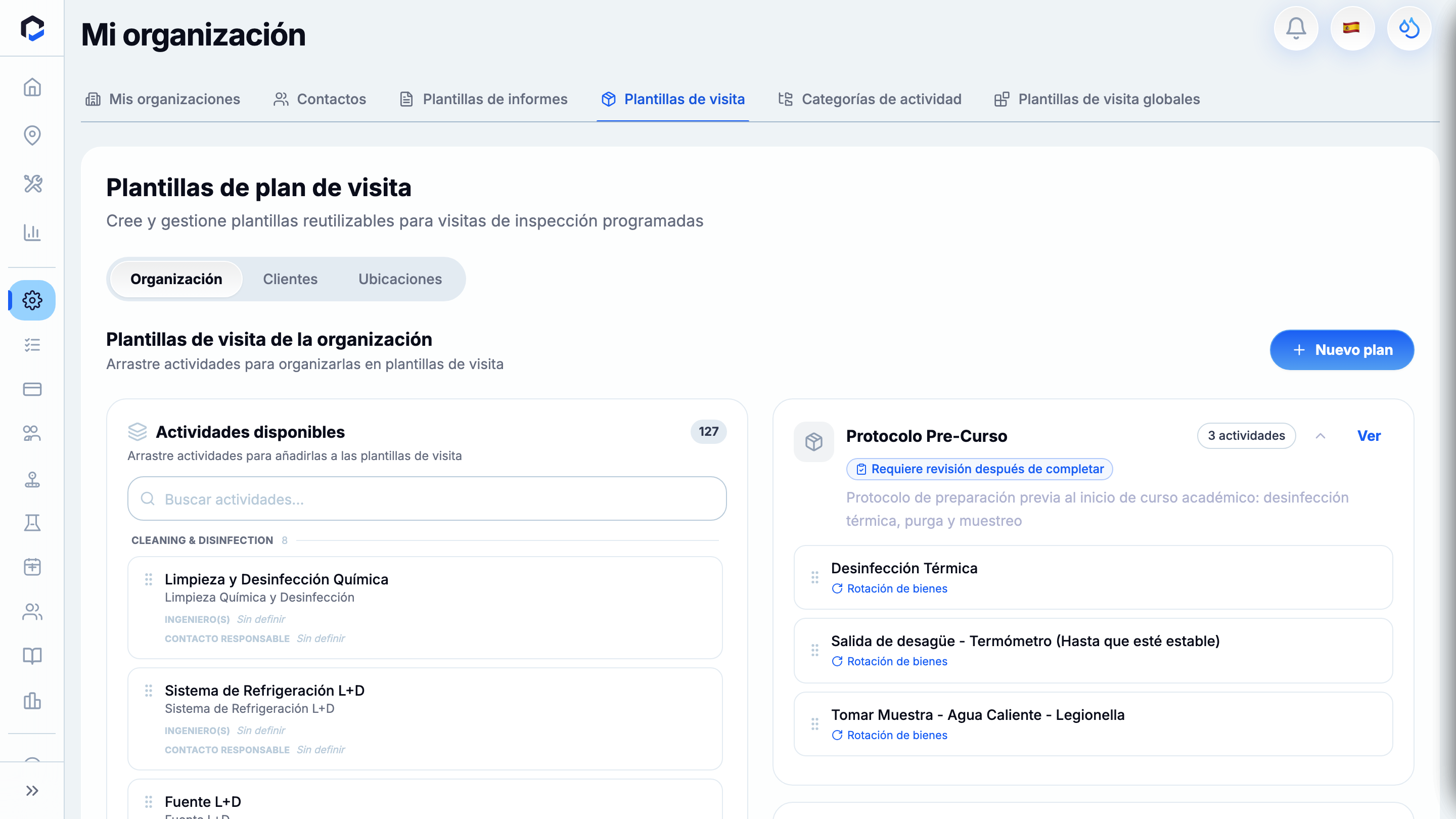Click Rotación de bienes under Desinfección Térmica
Screen dimensions: 1456x819
point(889,588)
